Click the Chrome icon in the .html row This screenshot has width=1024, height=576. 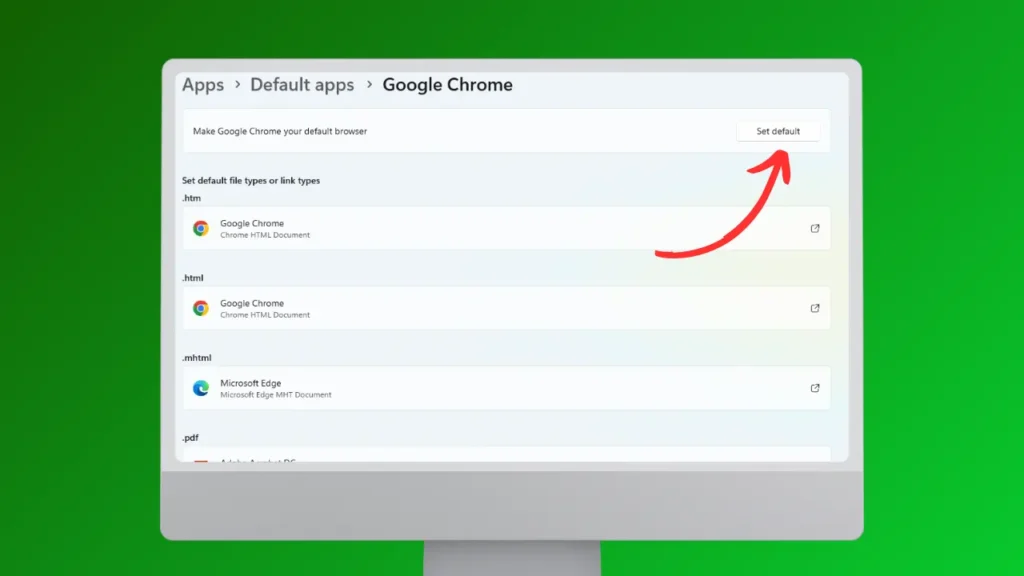pos(201,308)
